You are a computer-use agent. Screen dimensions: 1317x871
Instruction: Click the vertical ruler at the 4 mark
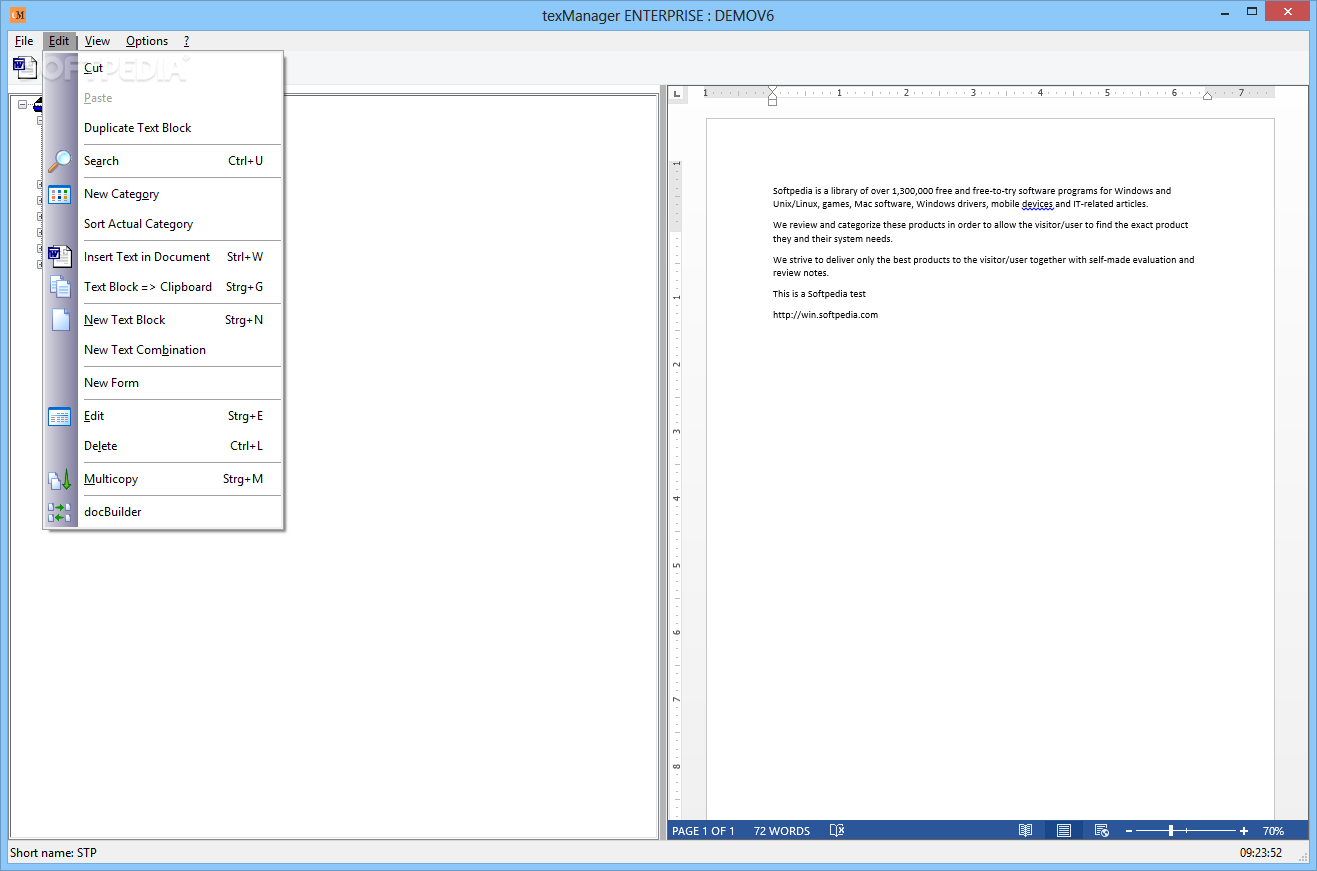pyautogui.click(x=676, y=499)
